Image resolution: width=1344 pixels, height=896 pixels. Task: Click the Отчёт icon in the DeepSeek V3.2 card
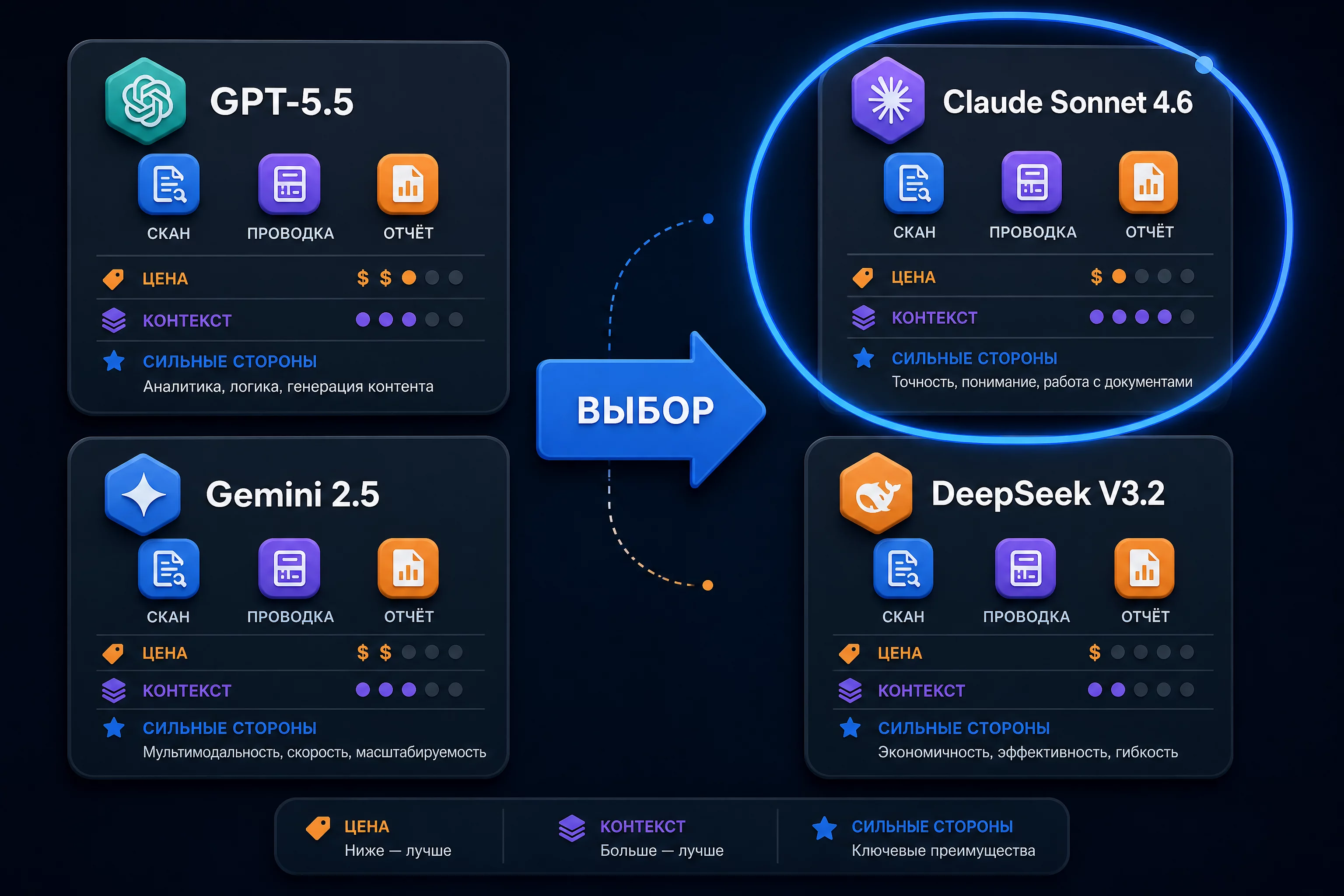point(1144,569)
